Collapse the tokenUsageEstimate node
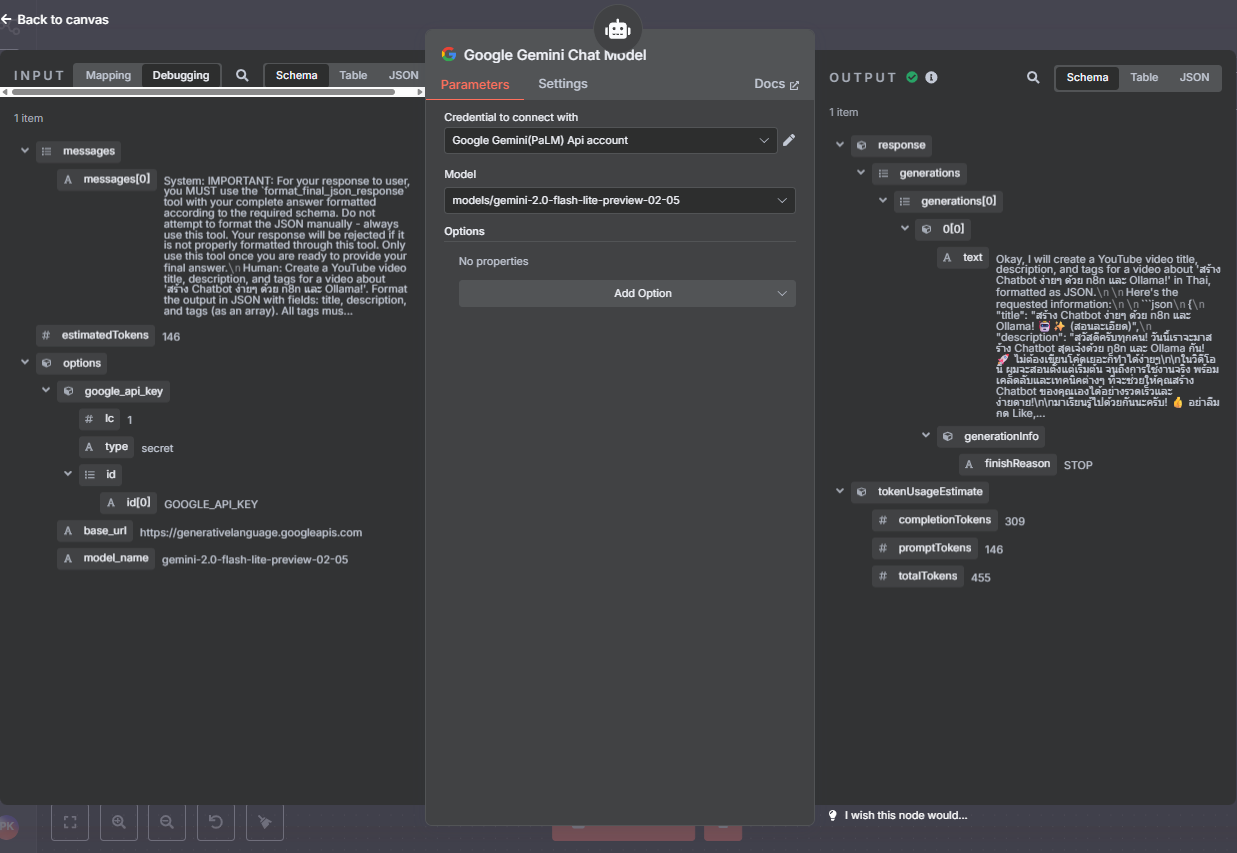 pos(841,492)
